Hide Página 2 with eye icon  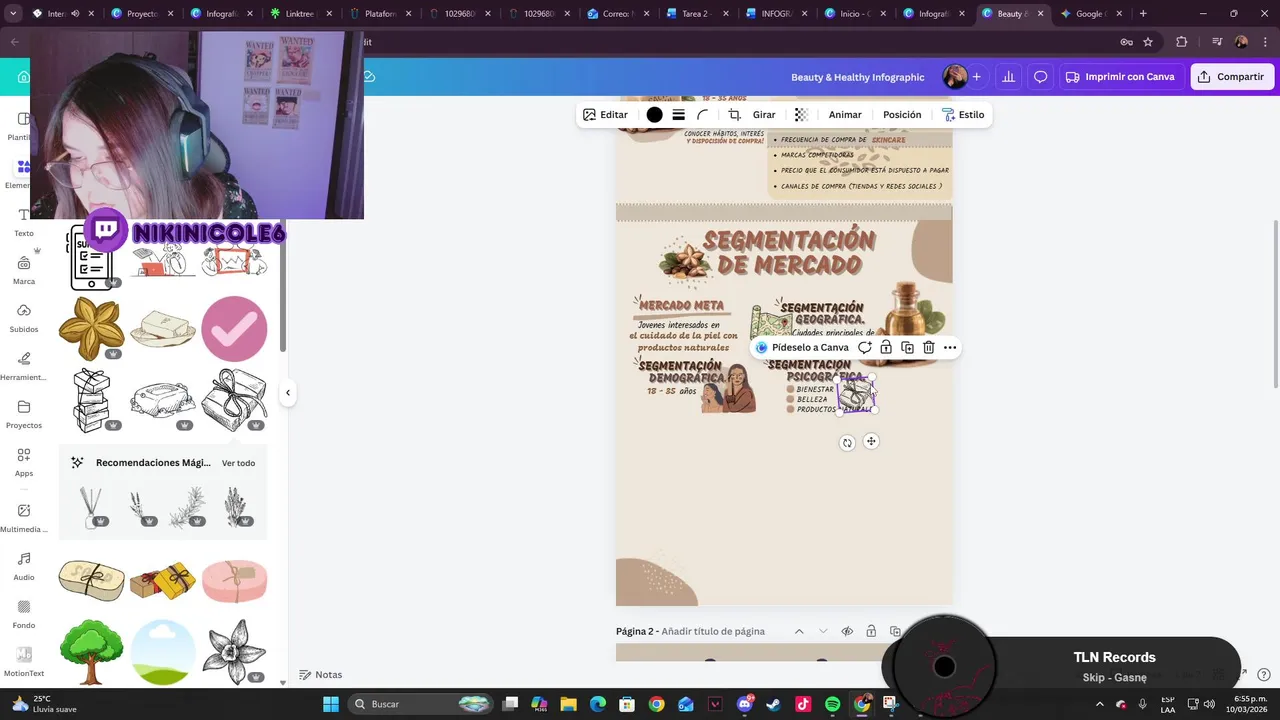tap(847, 631)
